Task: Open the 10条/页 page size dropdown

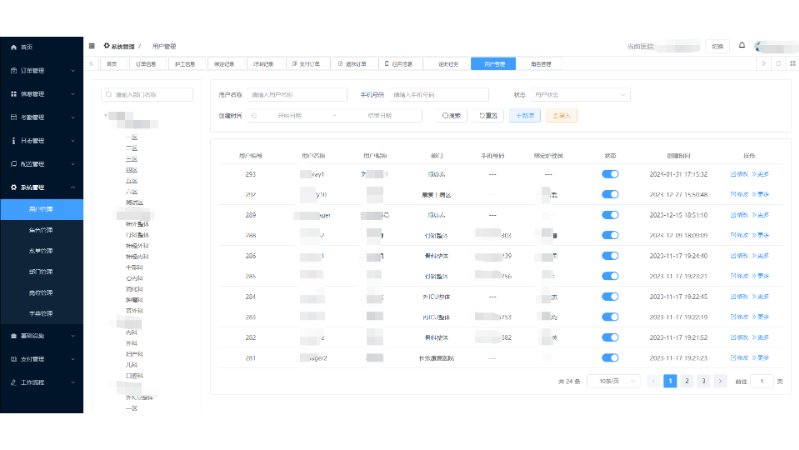Action: (614, 381)
